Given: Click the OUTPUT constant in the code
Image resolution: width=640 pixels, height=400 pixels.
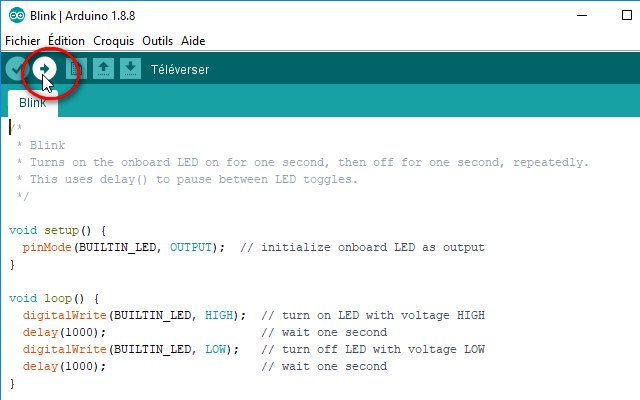Looking at the screenshot, I should tap(191, 247).
